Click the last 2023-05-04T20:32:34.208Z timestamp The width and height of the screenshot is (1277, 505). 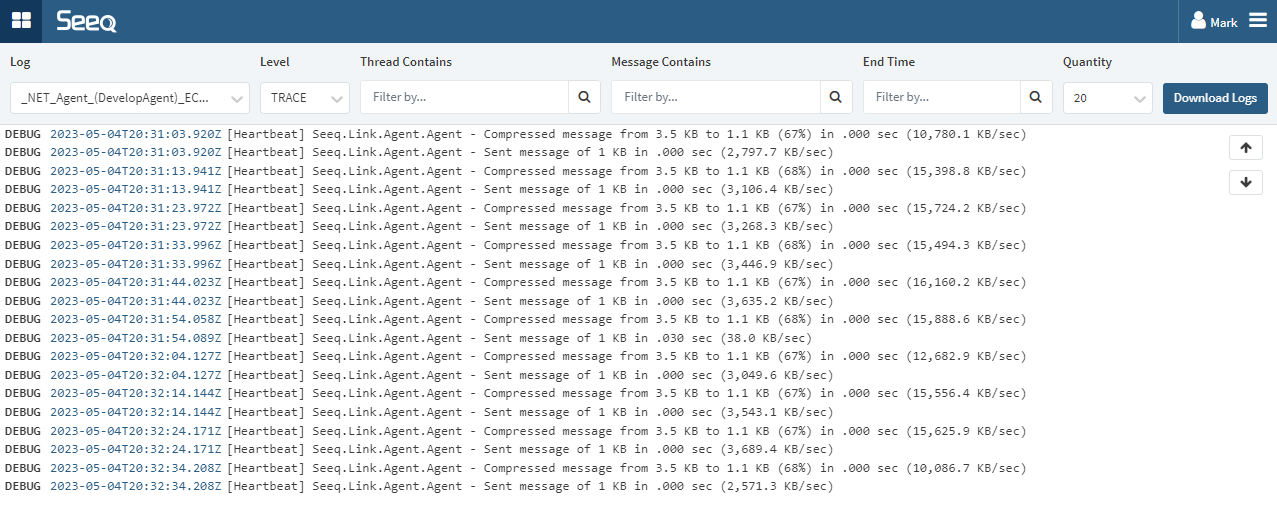point(136,486)
